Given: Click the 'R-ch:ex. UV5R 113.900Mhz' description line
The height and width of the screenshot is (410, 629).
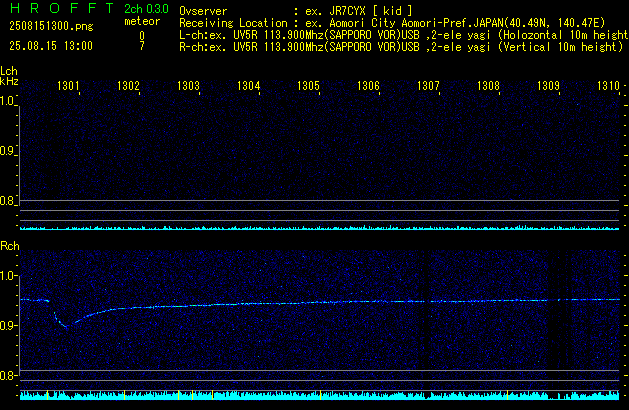Looking at the screenshot, I should 401,47.
